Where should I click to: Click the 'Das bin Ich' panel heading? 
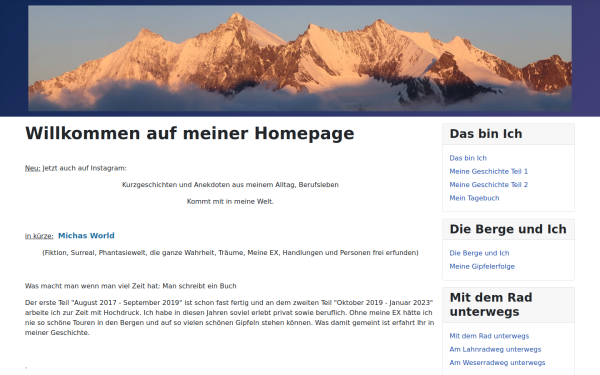[x=486, y=134]
